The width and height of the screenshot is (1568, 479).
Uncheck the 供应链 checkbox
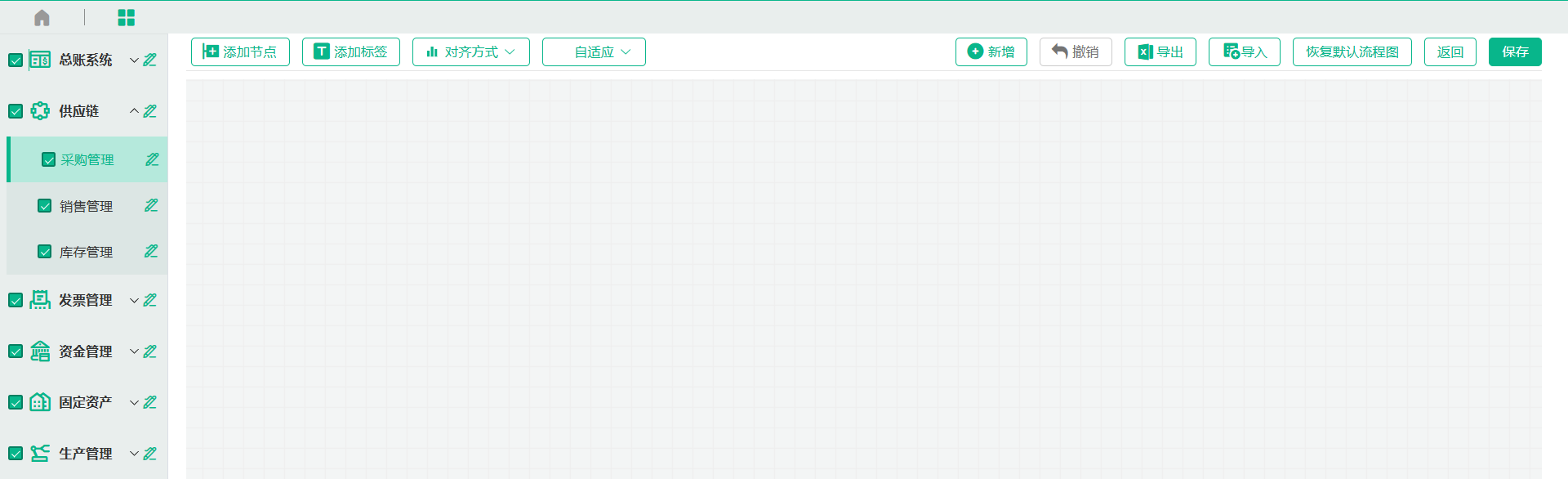click(x=16, y=111)
